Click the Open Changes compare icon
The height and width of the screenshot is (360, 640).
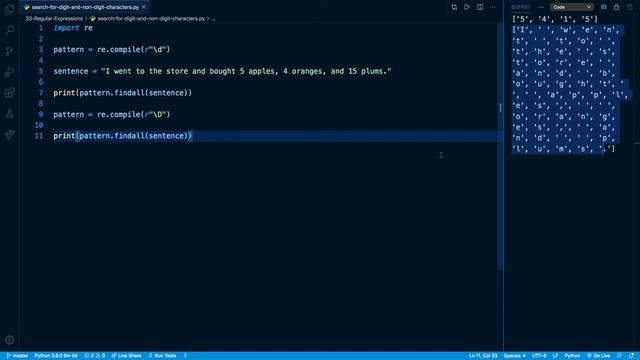tap(454, 7)
